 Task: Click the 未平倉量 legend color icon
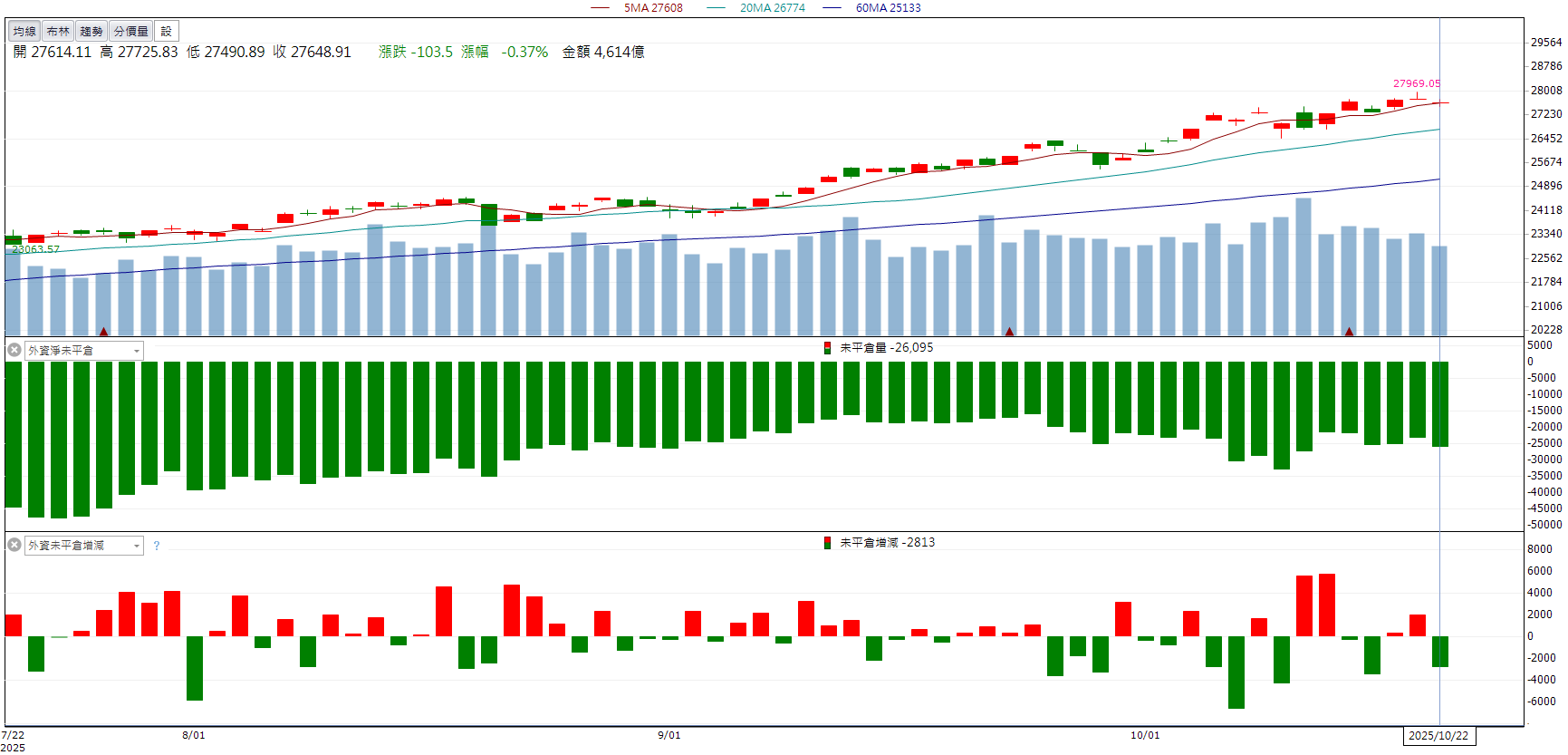[827, 348]
